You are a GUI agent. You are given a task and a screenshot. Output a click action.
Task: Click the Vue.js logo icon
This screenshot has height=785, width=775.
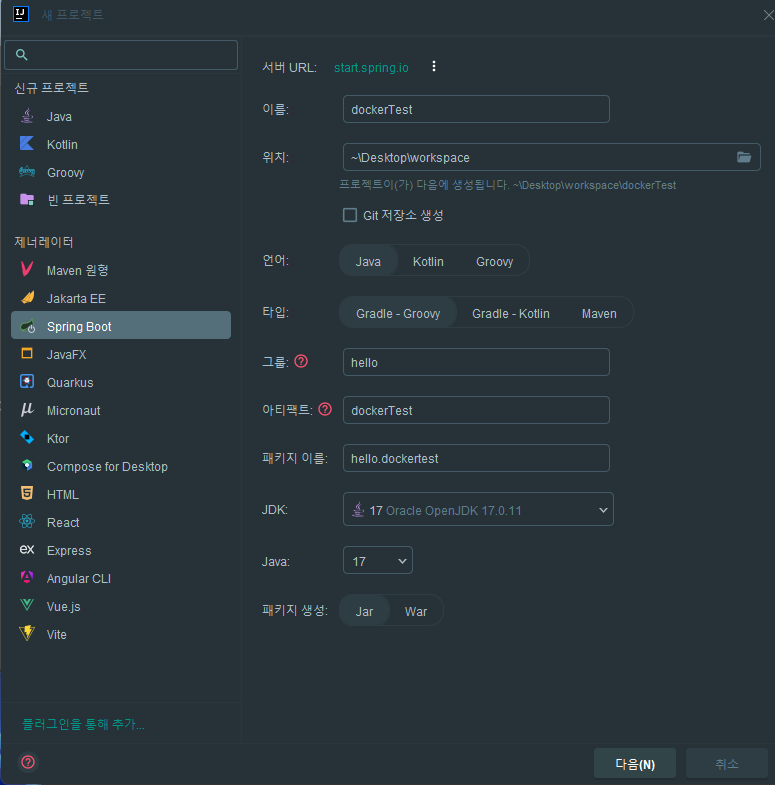click(27, 605)
